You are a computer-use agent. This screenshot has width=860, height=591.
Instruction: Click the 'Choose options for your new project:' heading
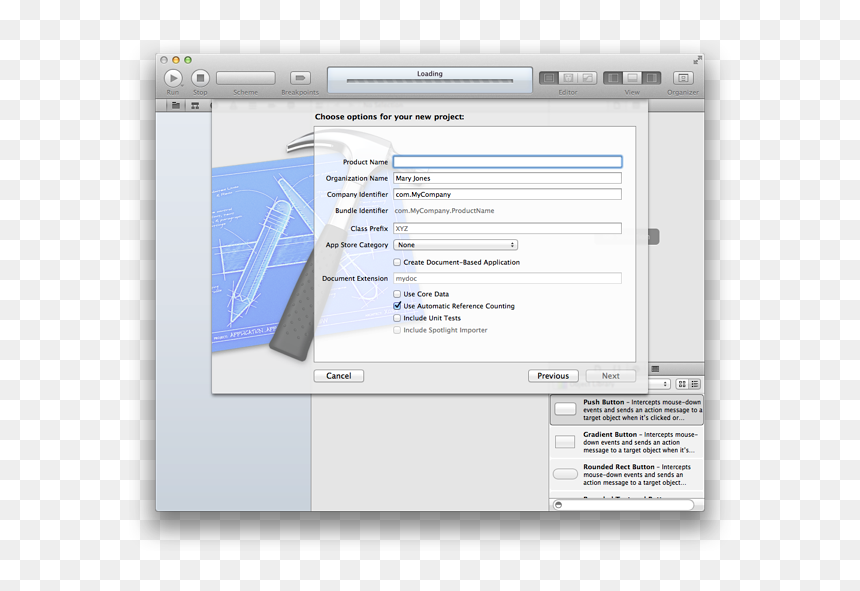tap(389, 117)
